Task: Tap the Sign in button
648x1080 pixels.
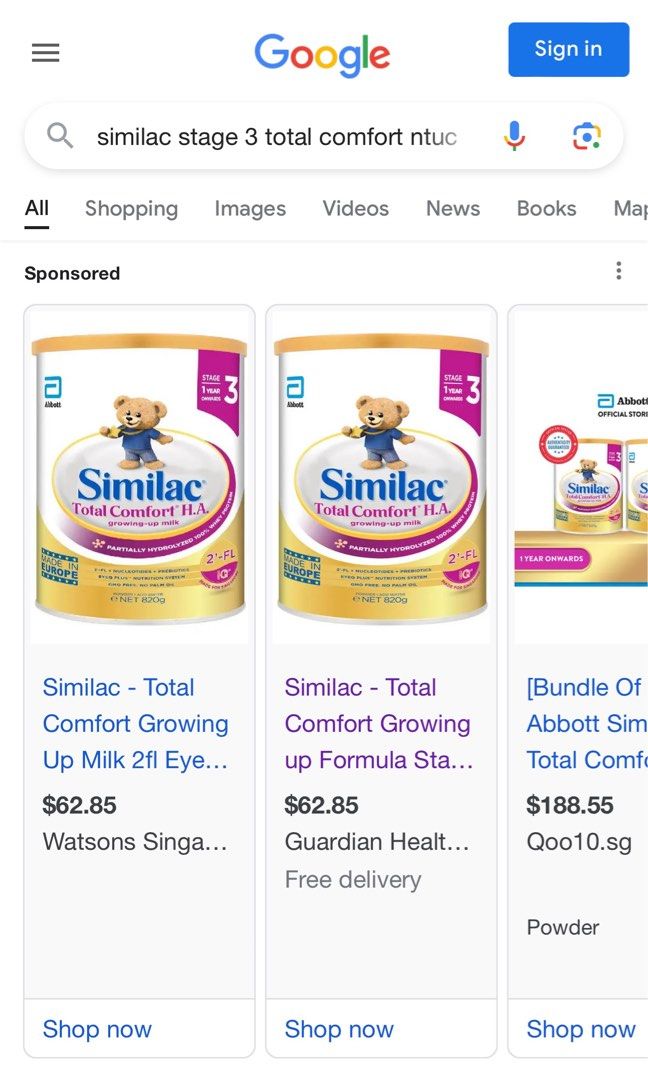Action: [568, 49]
